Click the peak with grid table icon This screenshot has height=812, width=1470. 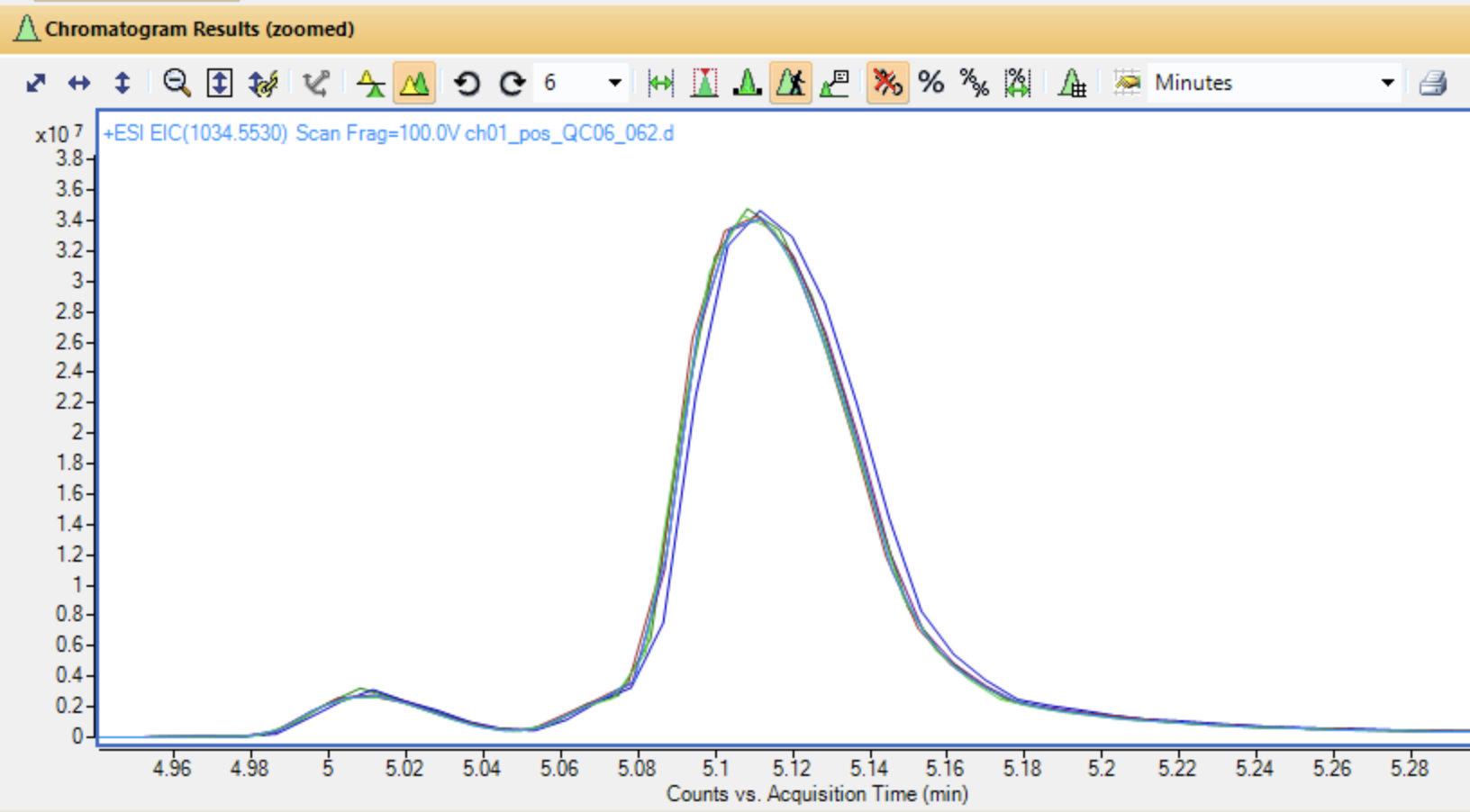tap(1072, 84)
